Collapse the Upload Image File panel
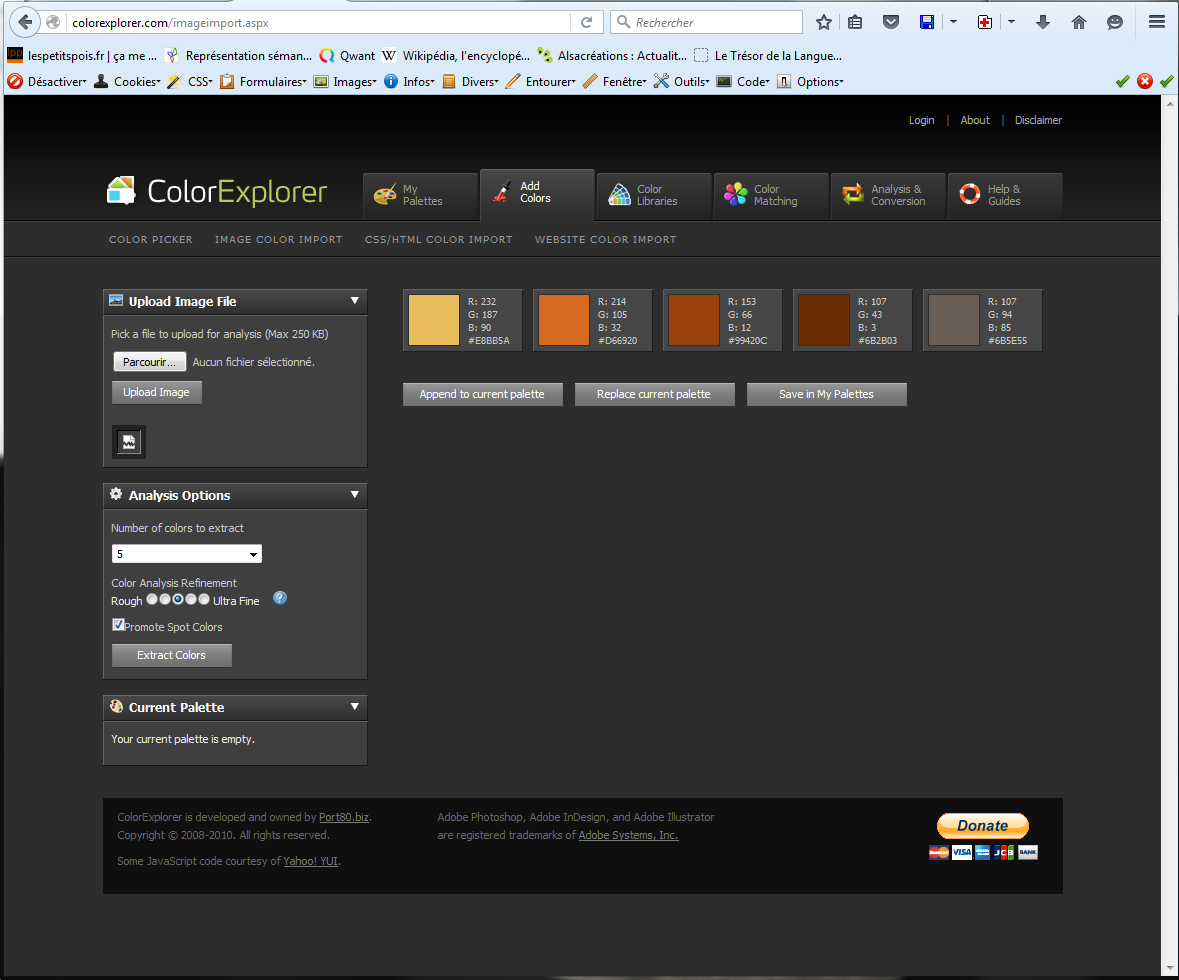Viewport: 1179px width, 980px height. point(354,301)
